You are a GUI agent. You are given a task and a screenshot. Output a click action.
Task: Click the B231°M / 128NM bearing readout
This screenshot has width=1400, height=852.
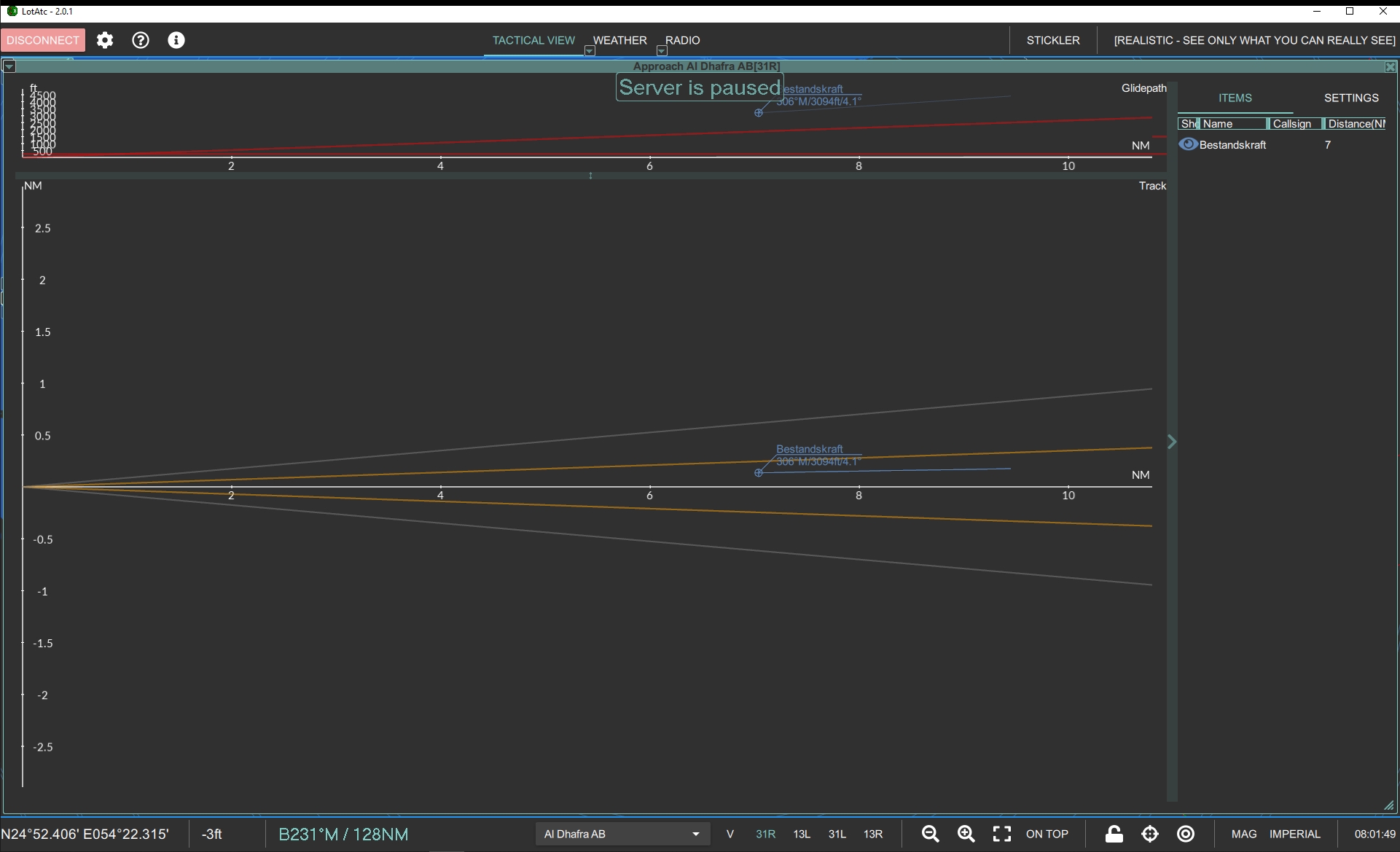(x=343, y=834)
